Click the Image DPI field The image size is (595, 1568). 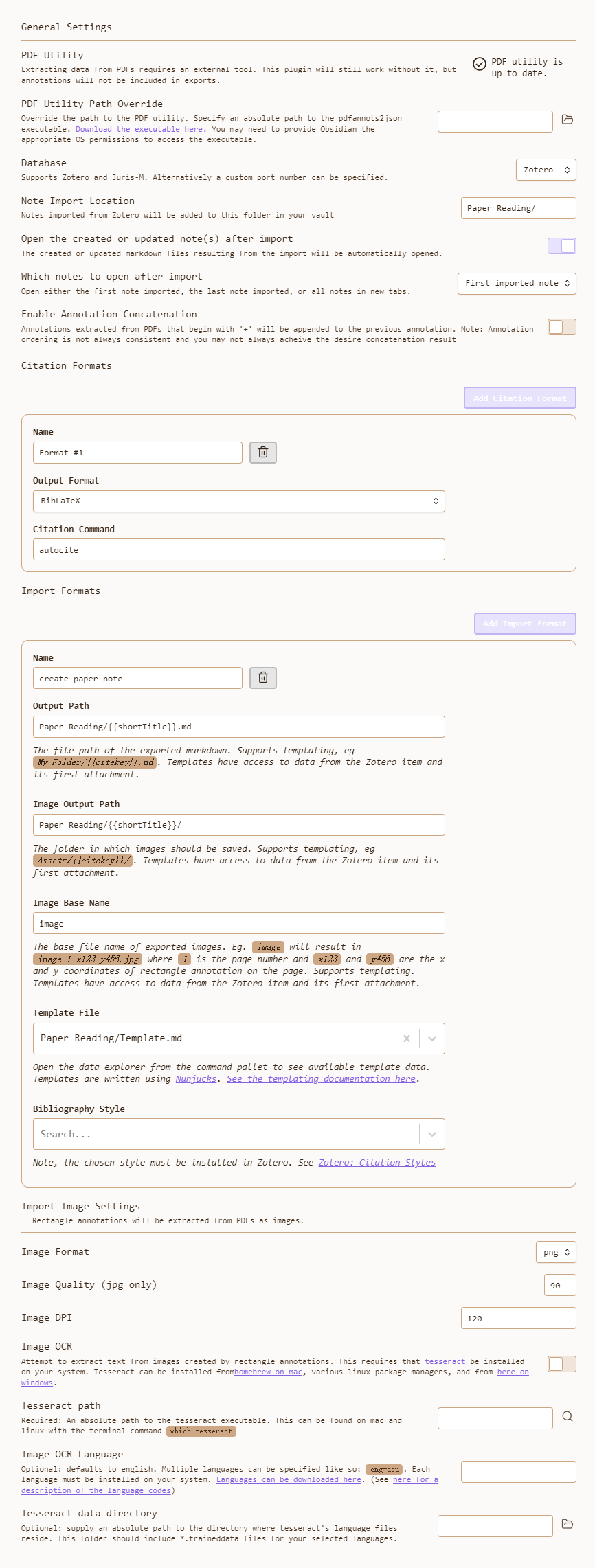click(519, 1318)
